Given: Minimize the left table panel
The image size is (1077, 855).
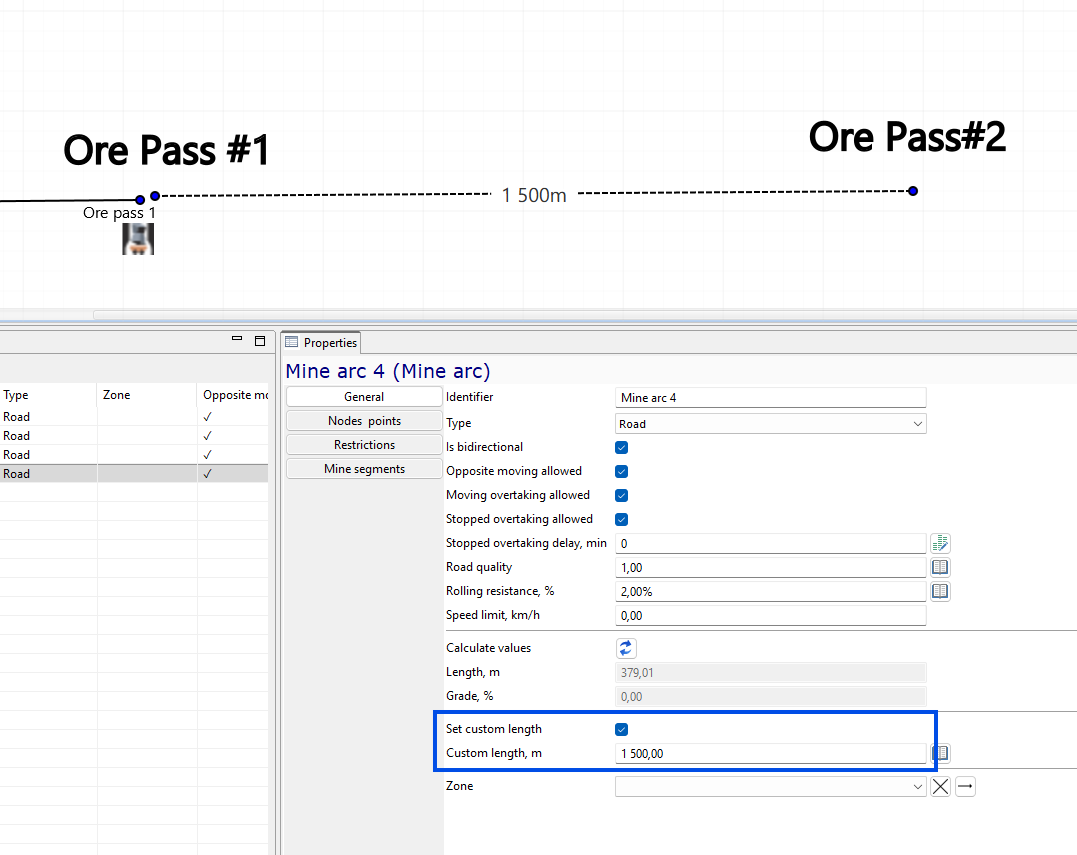Looking at the screenshot, I should pyautogui.click(x=237, y=339).
